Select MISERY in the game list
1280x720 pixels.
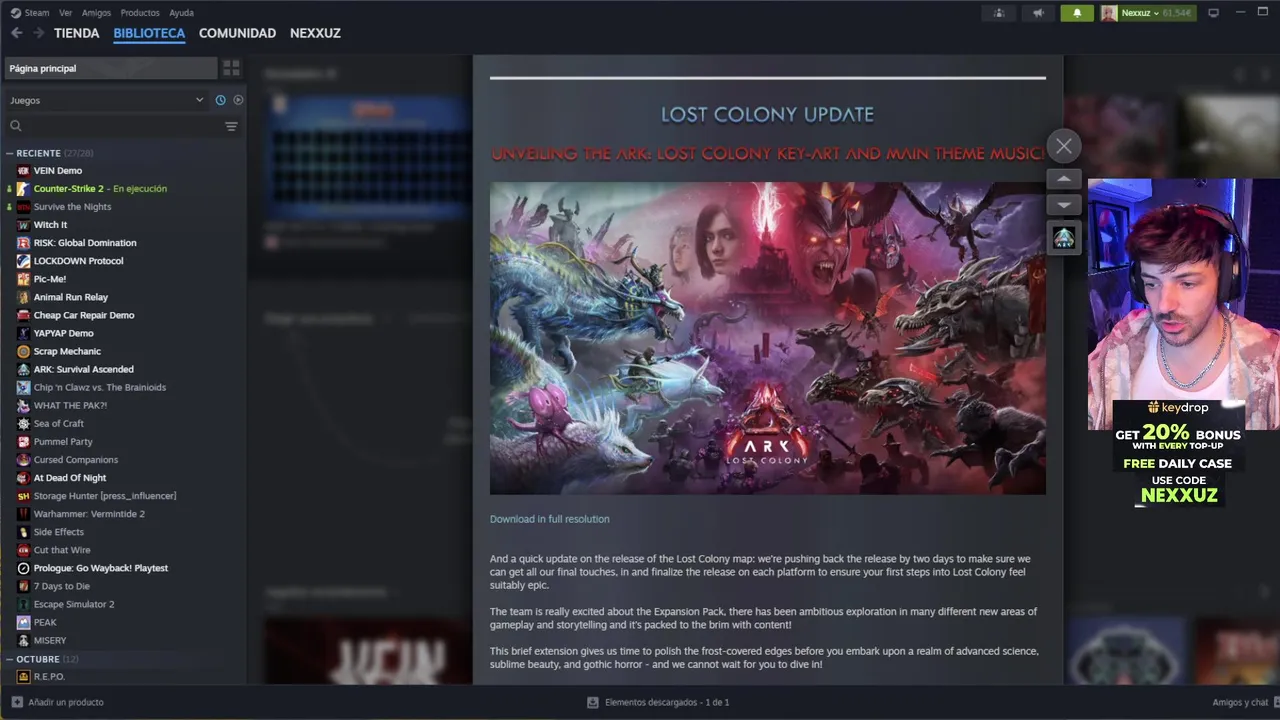(x=49, y=641)
